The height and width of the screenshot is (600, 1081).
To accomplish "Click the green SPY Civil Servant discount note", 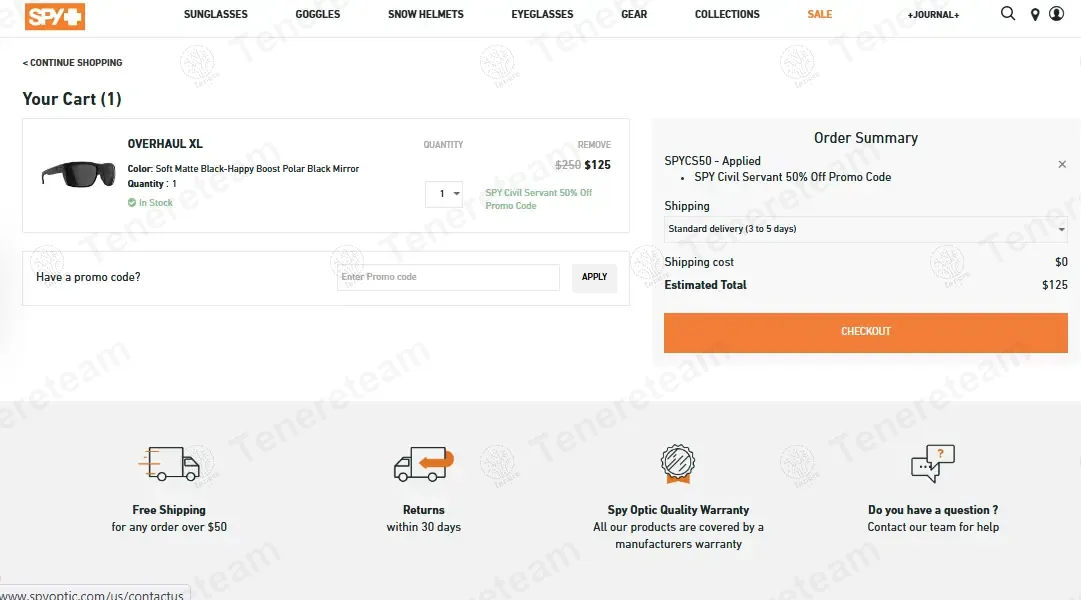I will [538, 199].
